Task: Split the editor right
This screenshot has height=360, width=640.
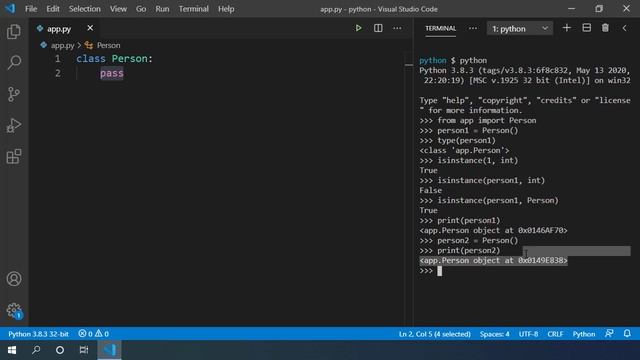Action: pos(378,28)
